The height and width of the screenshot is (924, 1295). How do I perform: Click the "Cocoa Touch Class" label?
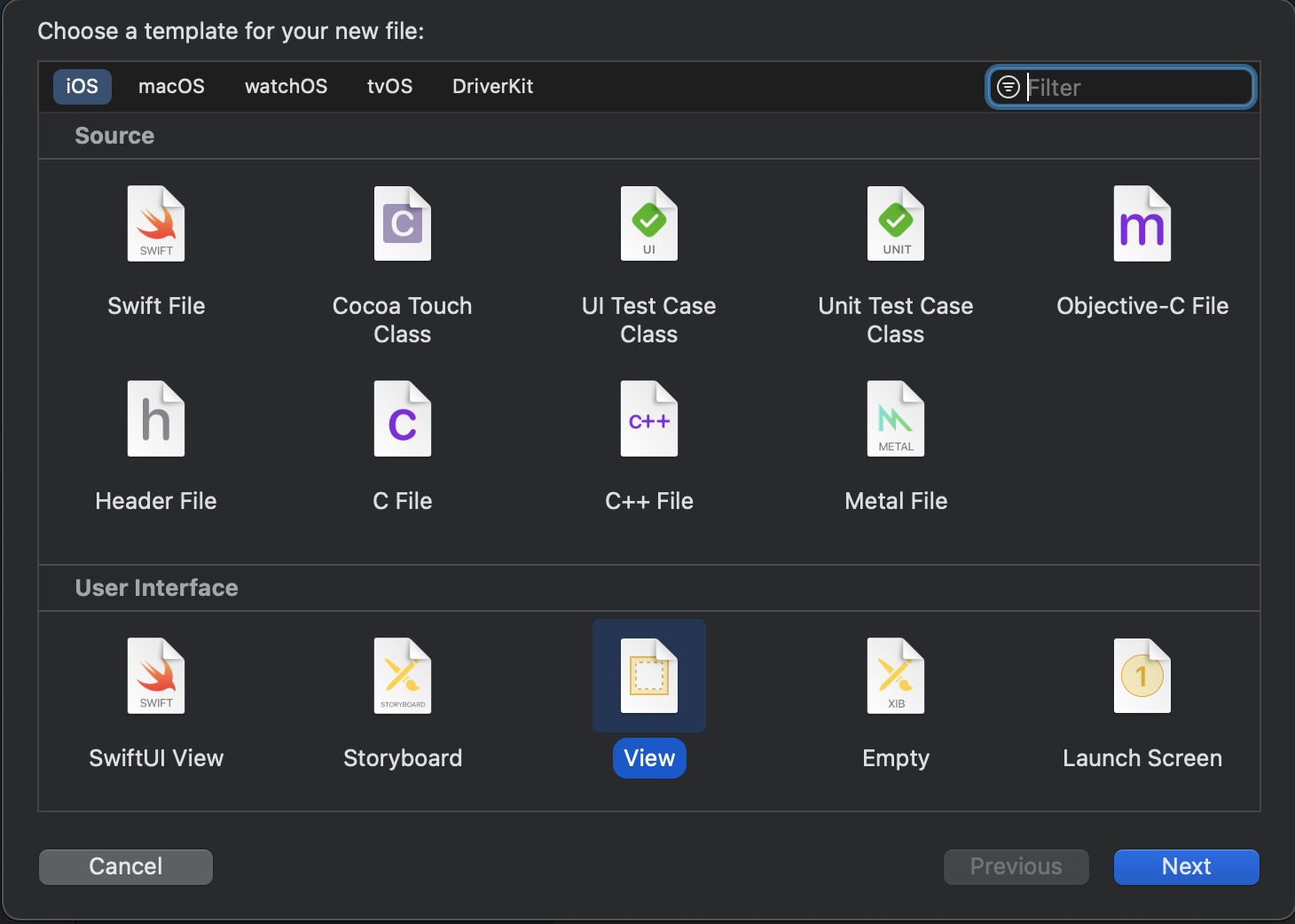[403, 320]
